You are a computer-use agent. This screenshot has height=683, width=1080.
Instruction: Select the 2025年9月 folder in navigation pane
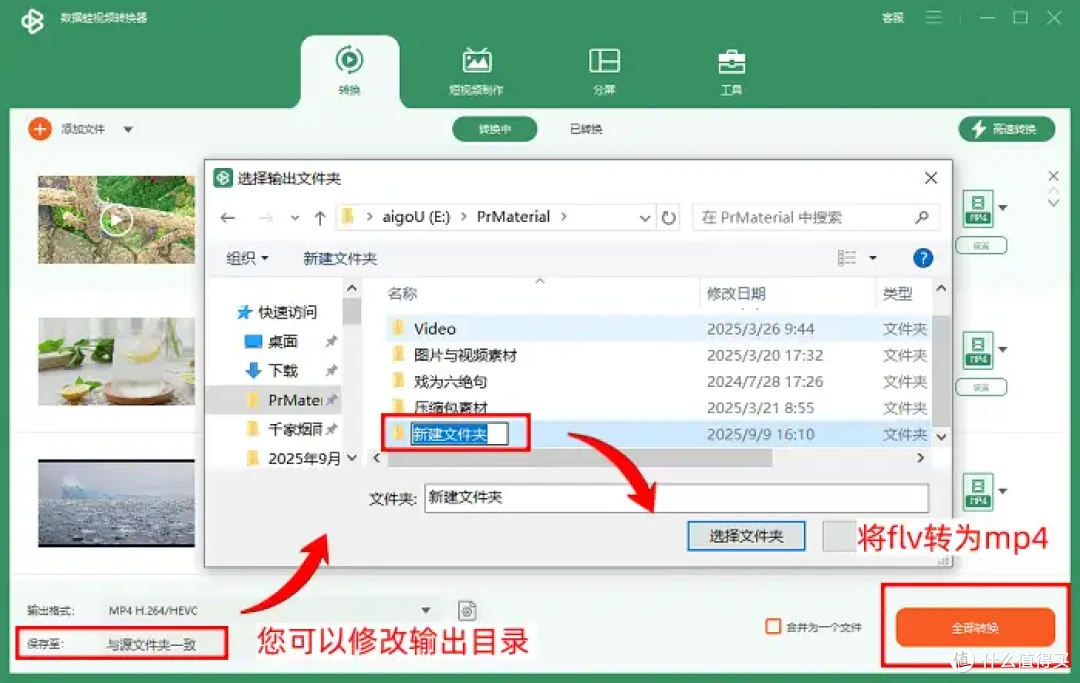pos(293,458)
